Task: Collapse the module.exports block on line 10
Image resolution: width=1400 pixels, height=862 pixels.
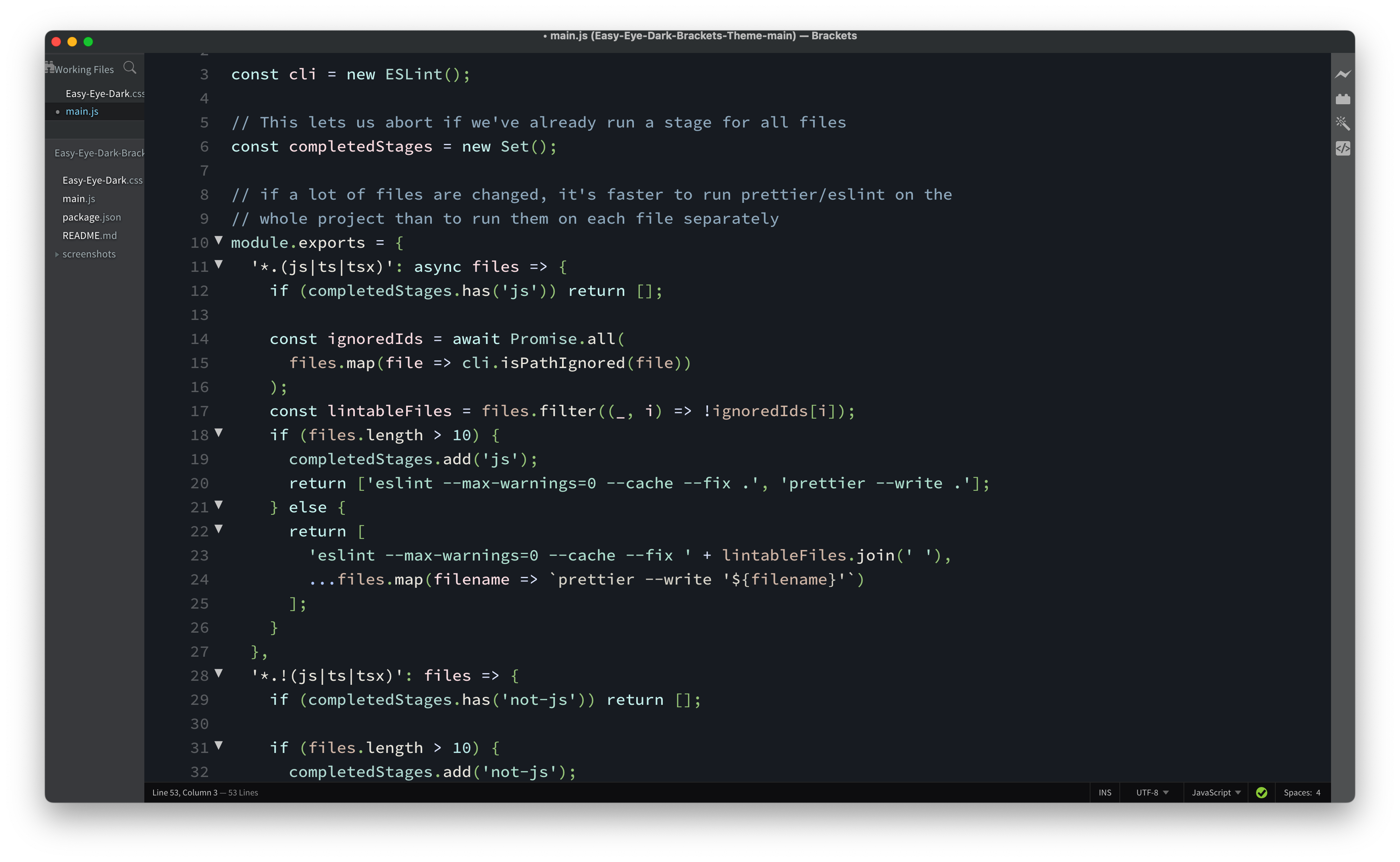Action: [219, 241]
